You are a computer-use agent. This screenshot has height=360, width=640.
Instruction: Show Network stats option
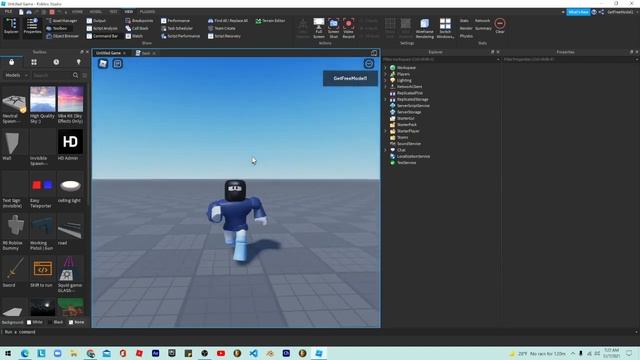pyautogui.click(x=482, y=20)
